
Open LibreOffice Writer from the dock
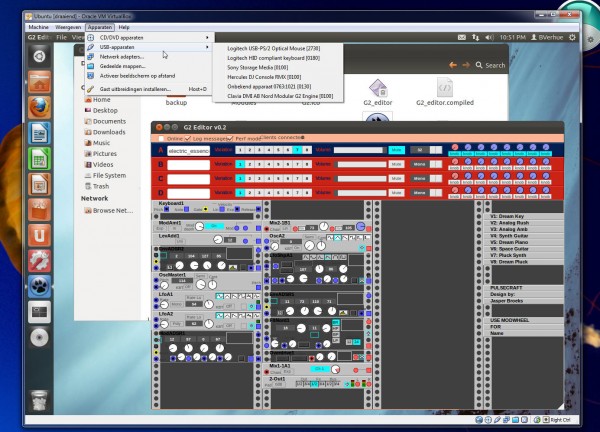pos(39,133)
